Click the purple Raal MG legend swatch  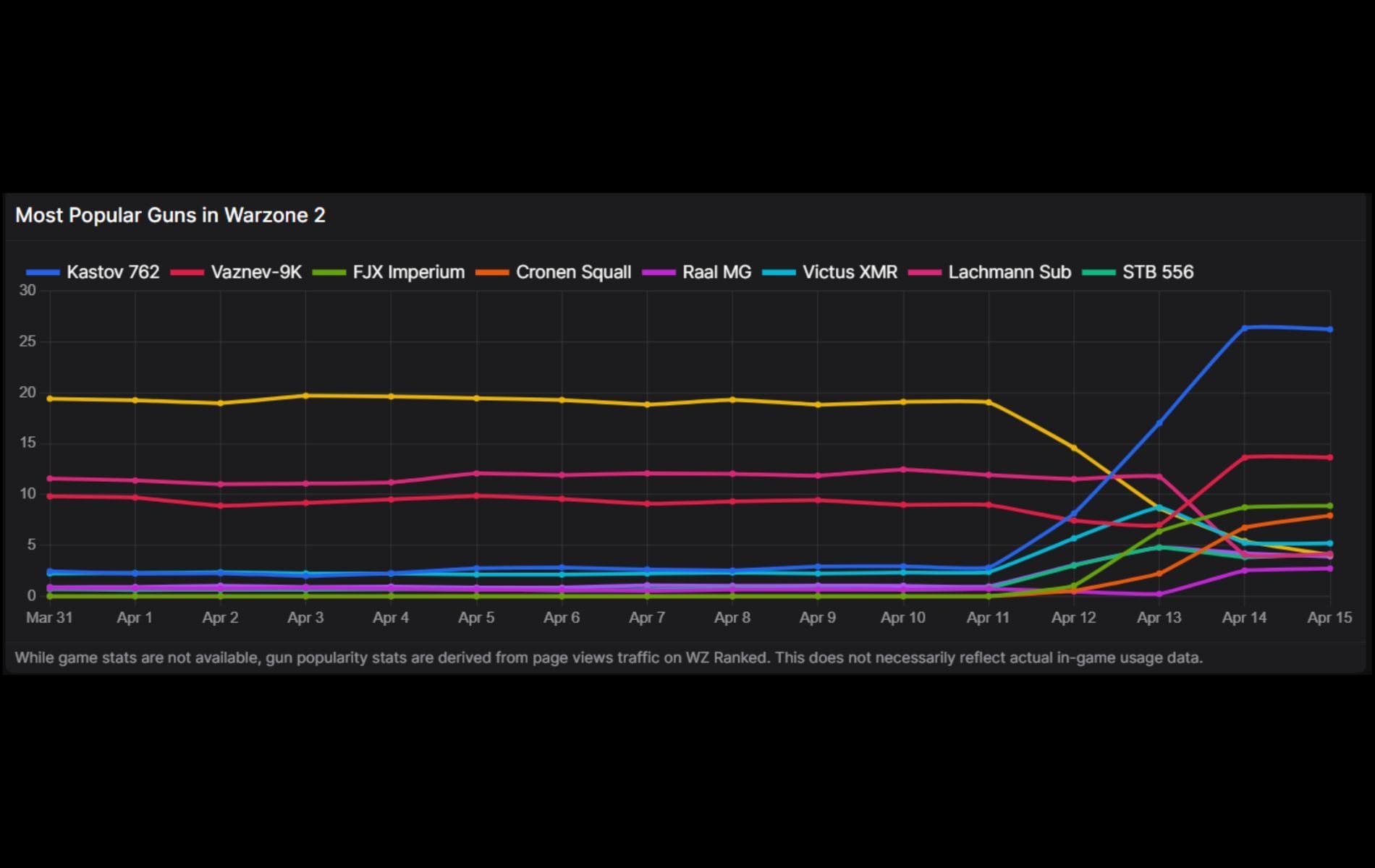point(659,273)
